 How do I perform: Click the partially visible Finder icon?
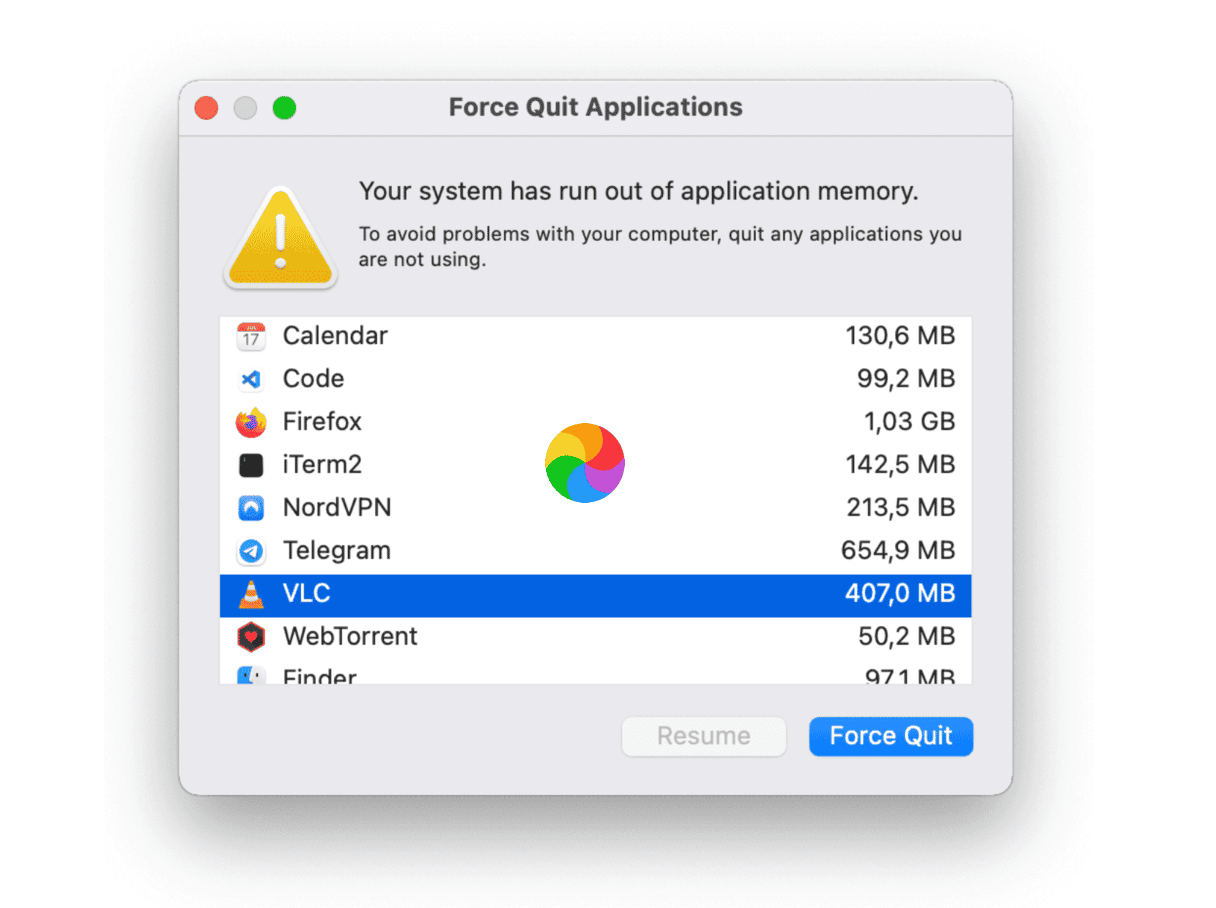click(251, 676)
